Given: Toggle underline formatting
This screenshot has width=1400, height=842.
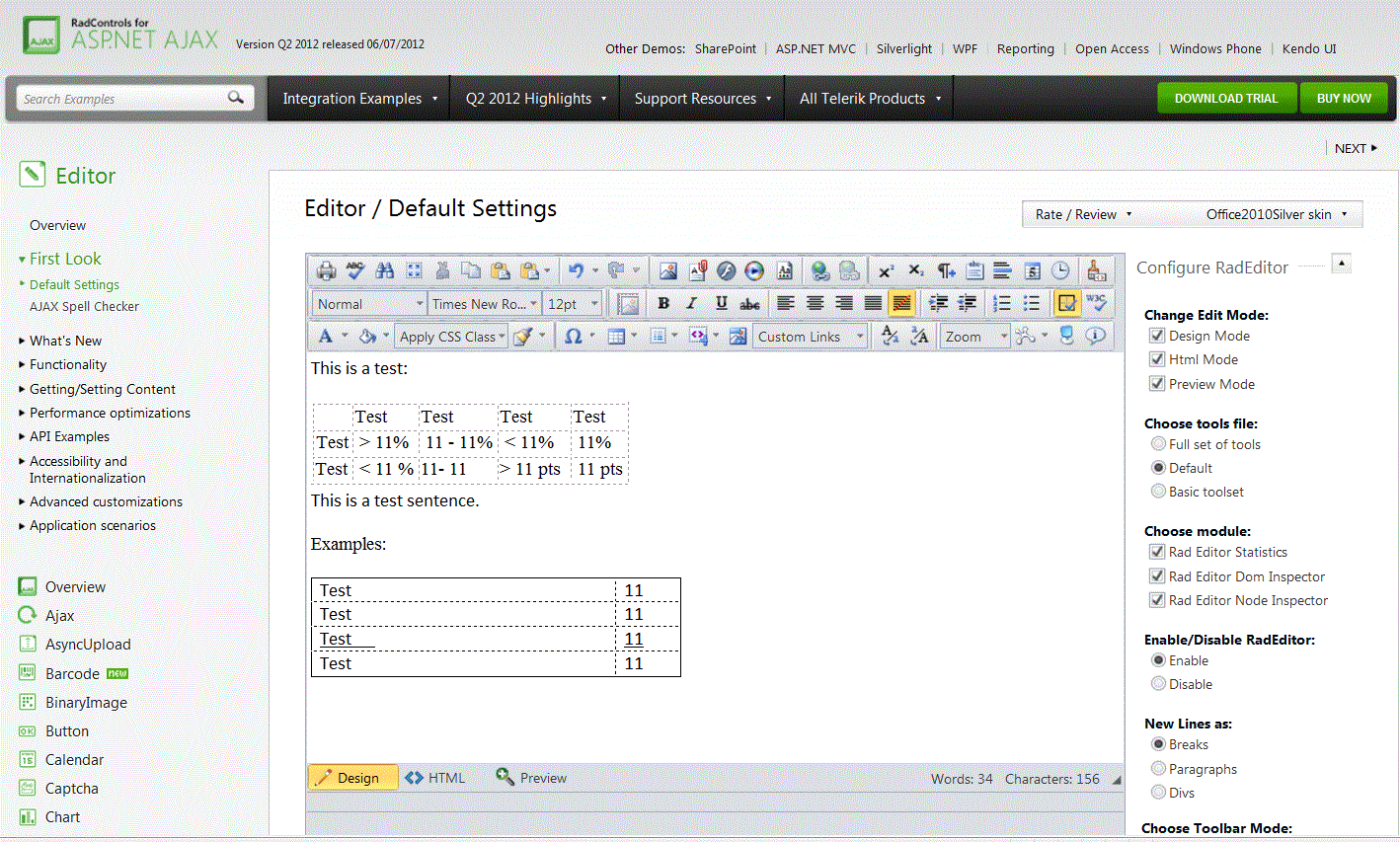Looking at the screenshot, I should point(722,303).
